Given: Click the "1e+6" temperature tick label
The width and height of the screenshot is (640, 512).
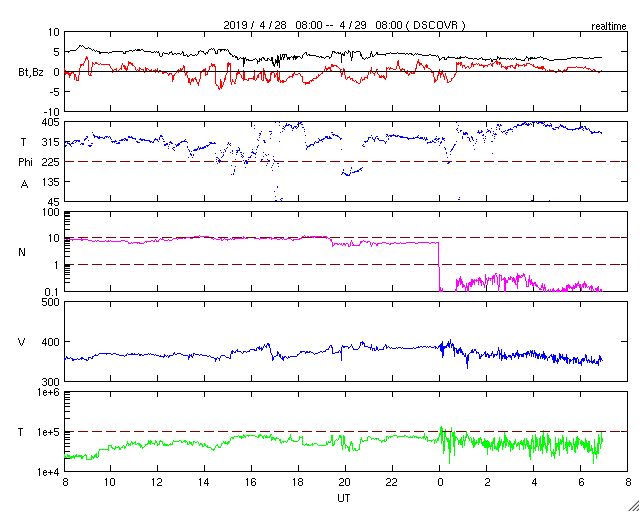Looking at the screenshot, I should (49, 392).
